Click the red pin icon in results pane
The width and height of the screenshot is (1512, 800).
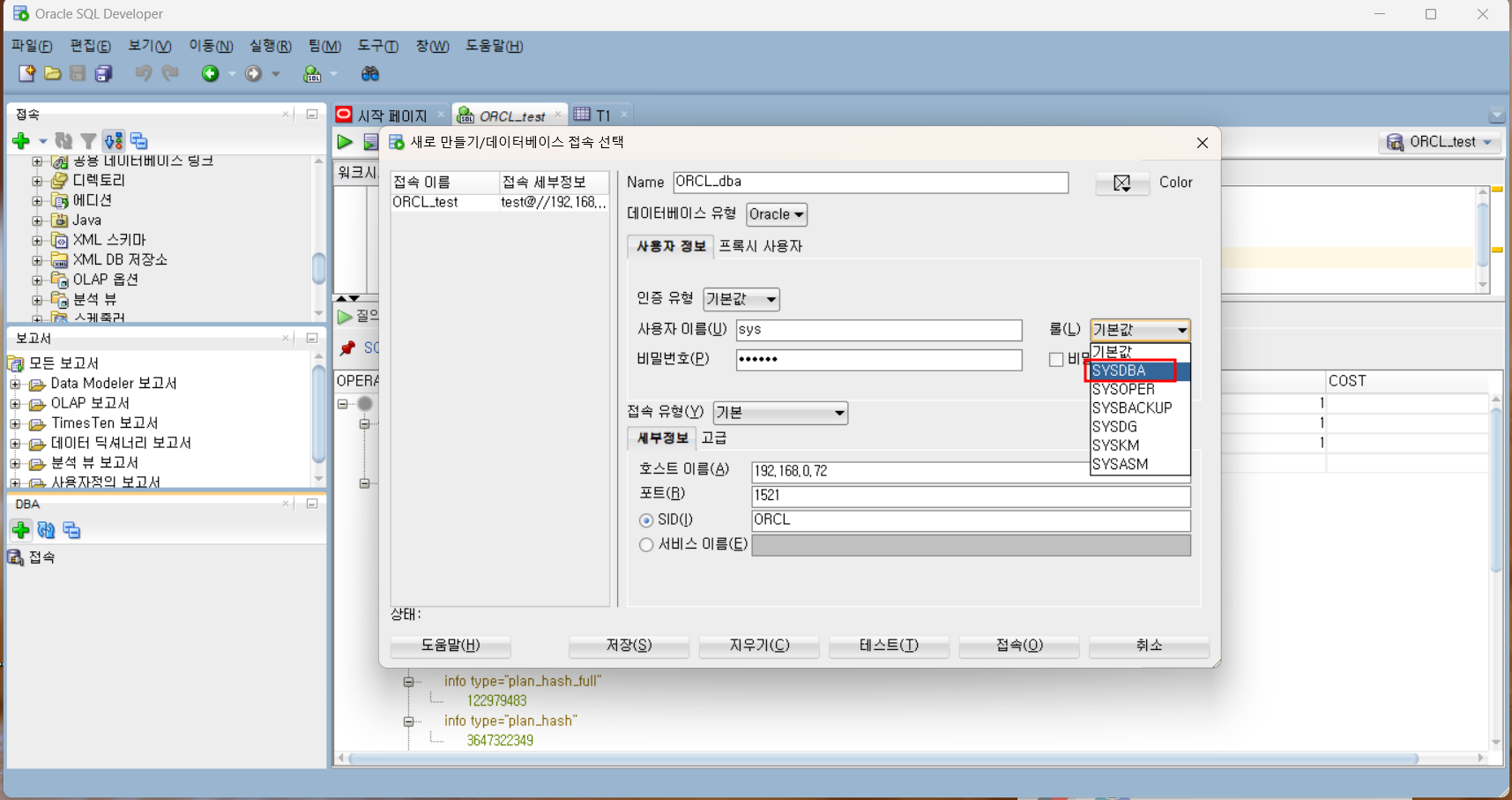click(348, 348)
